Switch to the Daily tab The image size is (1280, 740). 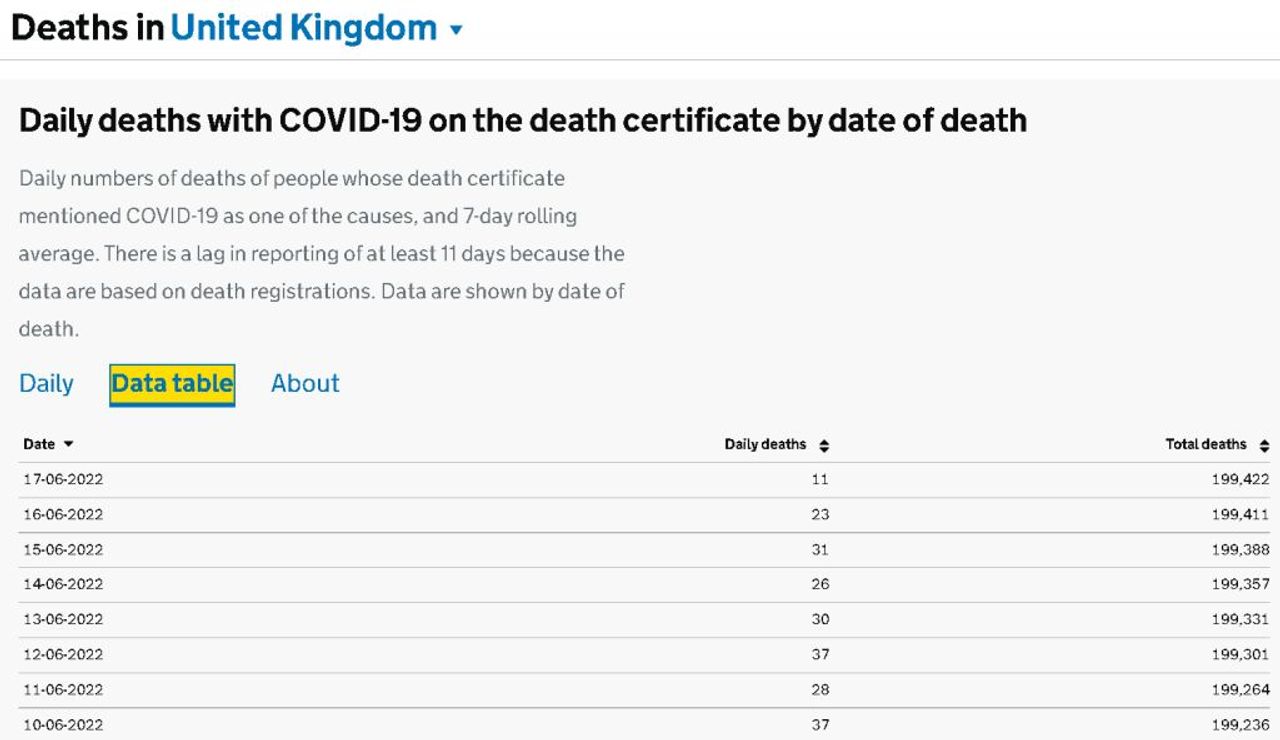click(46, 384)
